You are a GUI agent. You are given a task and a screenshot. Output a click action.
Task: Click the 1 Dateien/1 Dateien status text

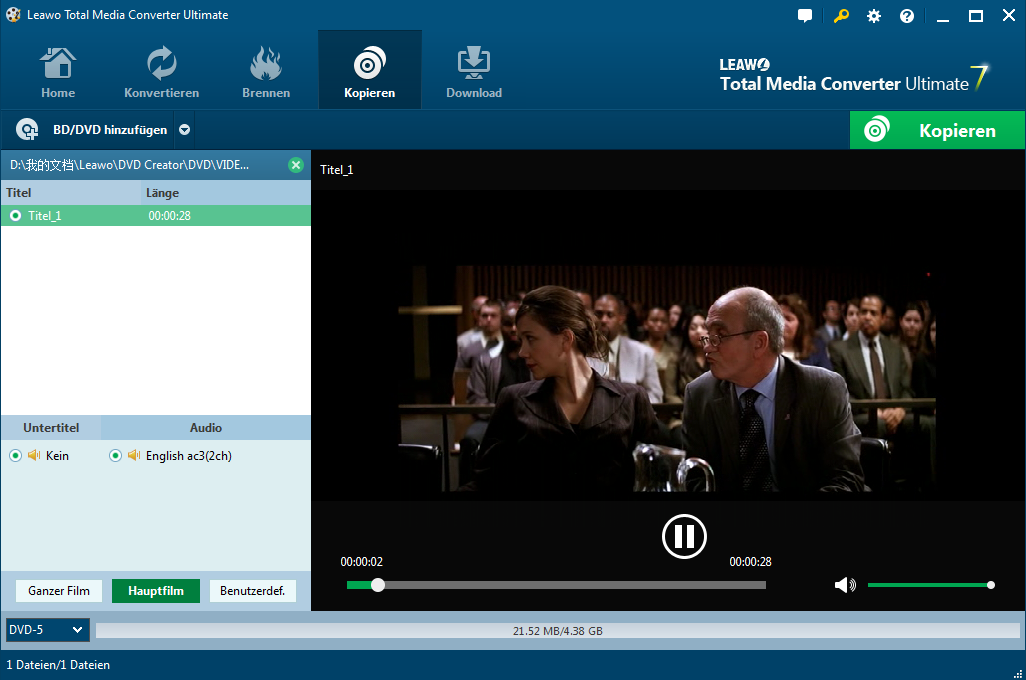tap(58, 664)
